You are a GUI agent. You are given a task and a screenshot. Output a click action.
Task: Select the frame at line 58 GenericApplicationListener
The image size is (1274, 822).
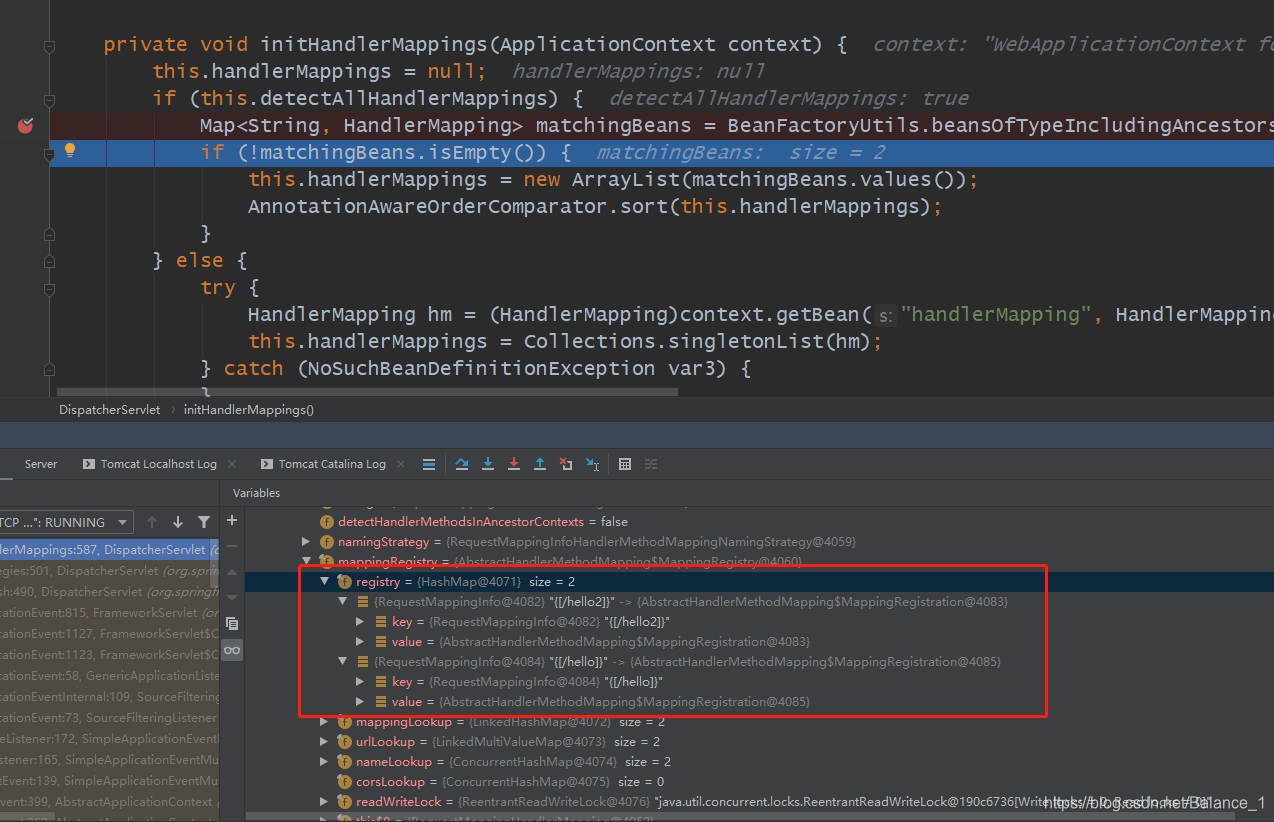109,676
